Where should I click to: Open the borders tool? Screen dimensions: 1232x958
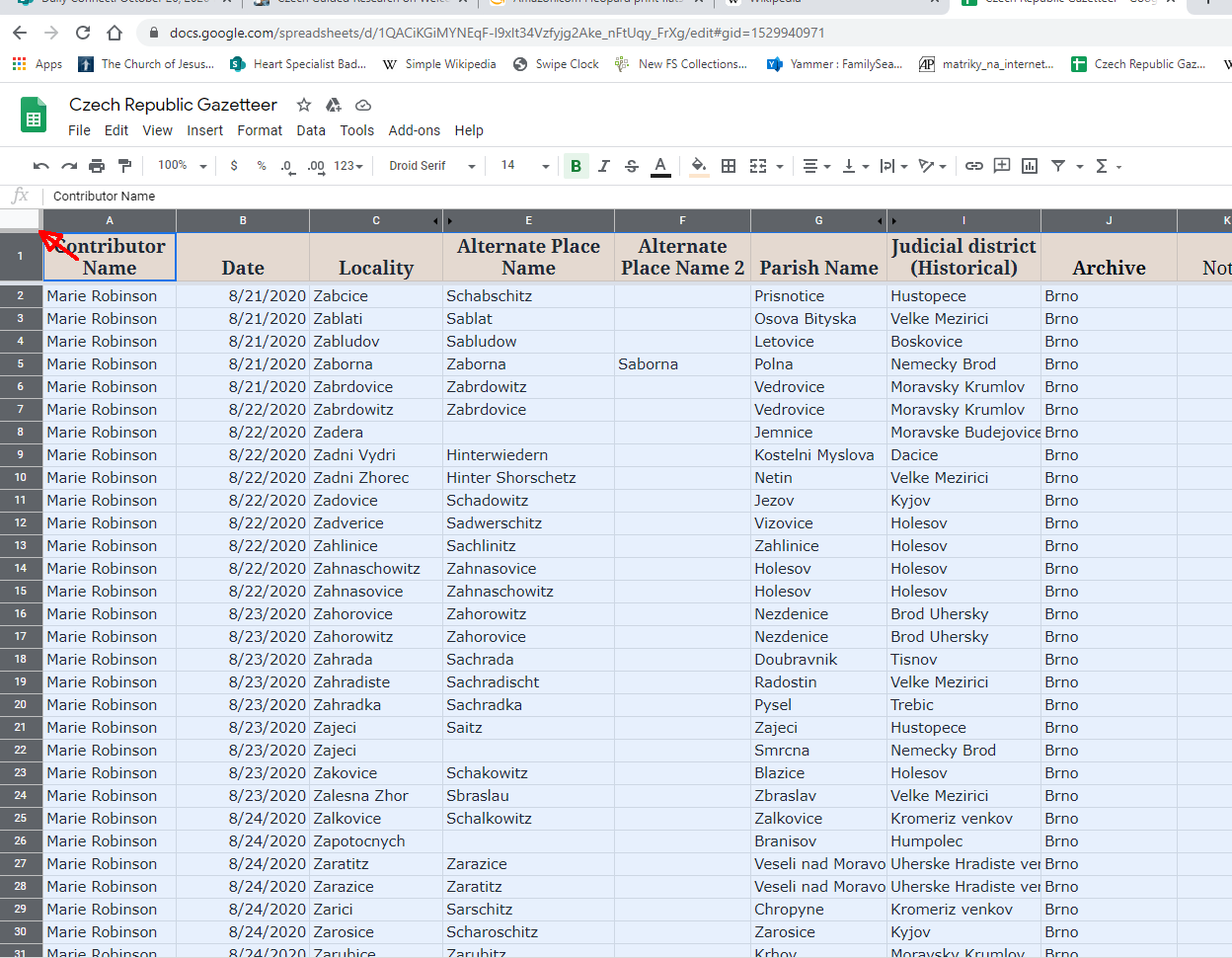coord(729,166)
